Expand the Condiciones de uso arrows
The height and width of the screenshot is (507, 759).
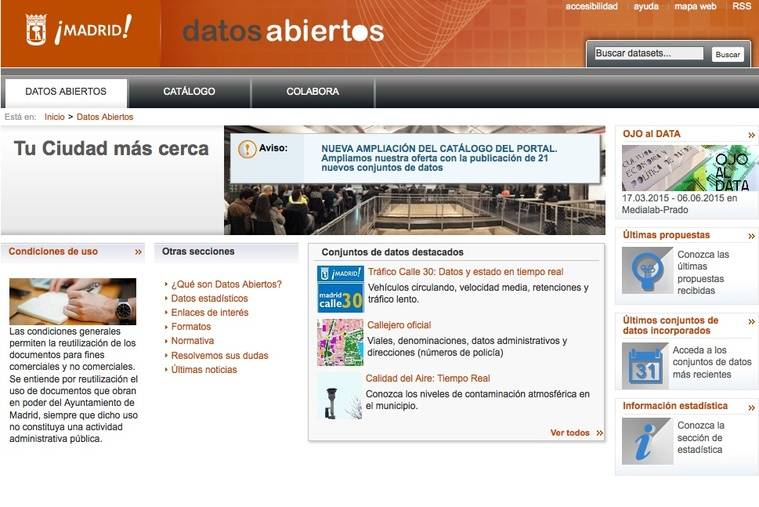pyautogui.click(x=138, y=252)
